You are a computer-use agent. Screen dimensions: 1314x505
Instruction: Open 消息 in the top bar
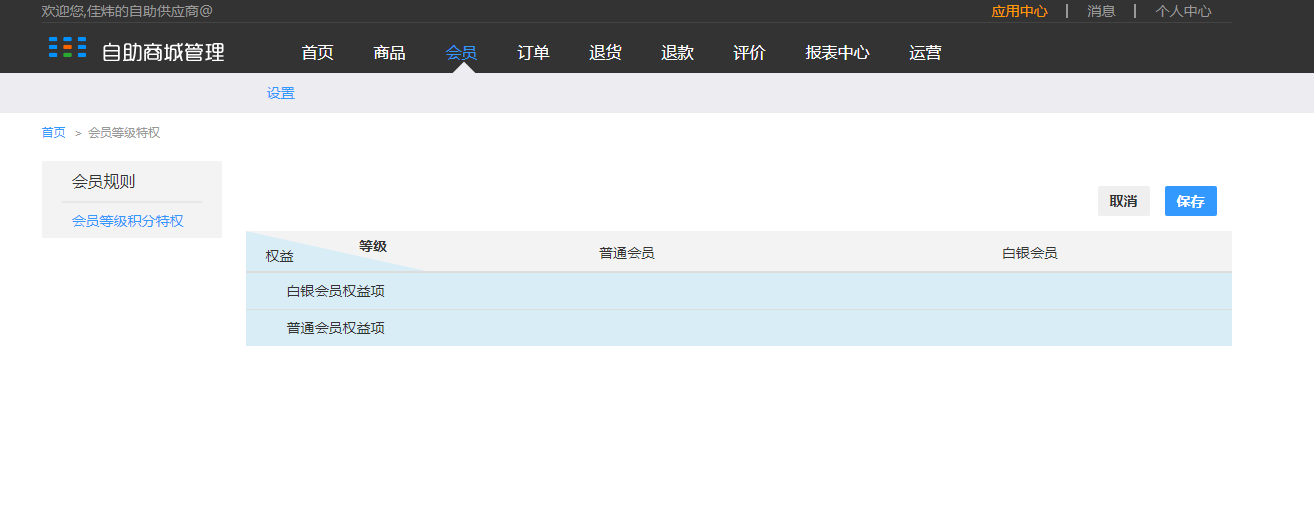click(x=1101, y=11)
